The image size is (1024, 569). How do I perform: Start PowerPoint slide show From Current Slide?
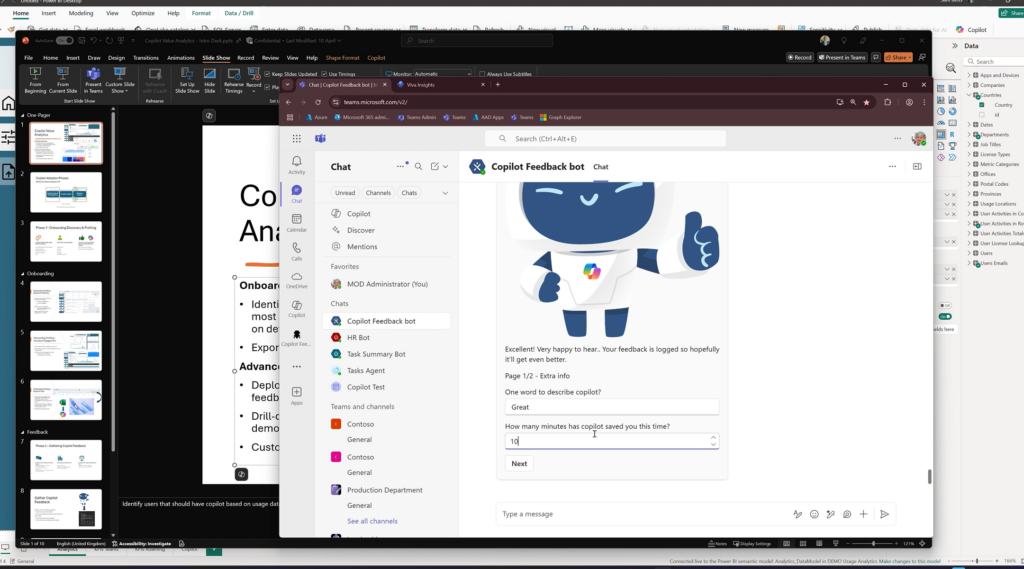pyautogui.click(x=63, y=80)
